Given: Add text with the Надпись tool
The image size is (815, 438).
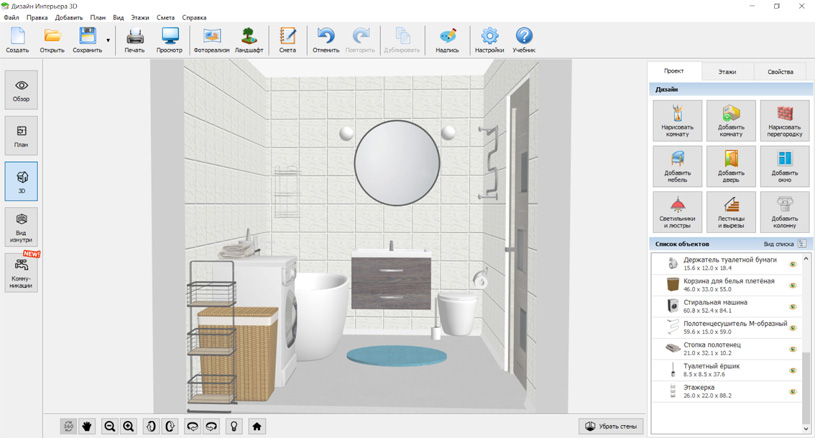Looking at the screenshot, I should 447,40.
